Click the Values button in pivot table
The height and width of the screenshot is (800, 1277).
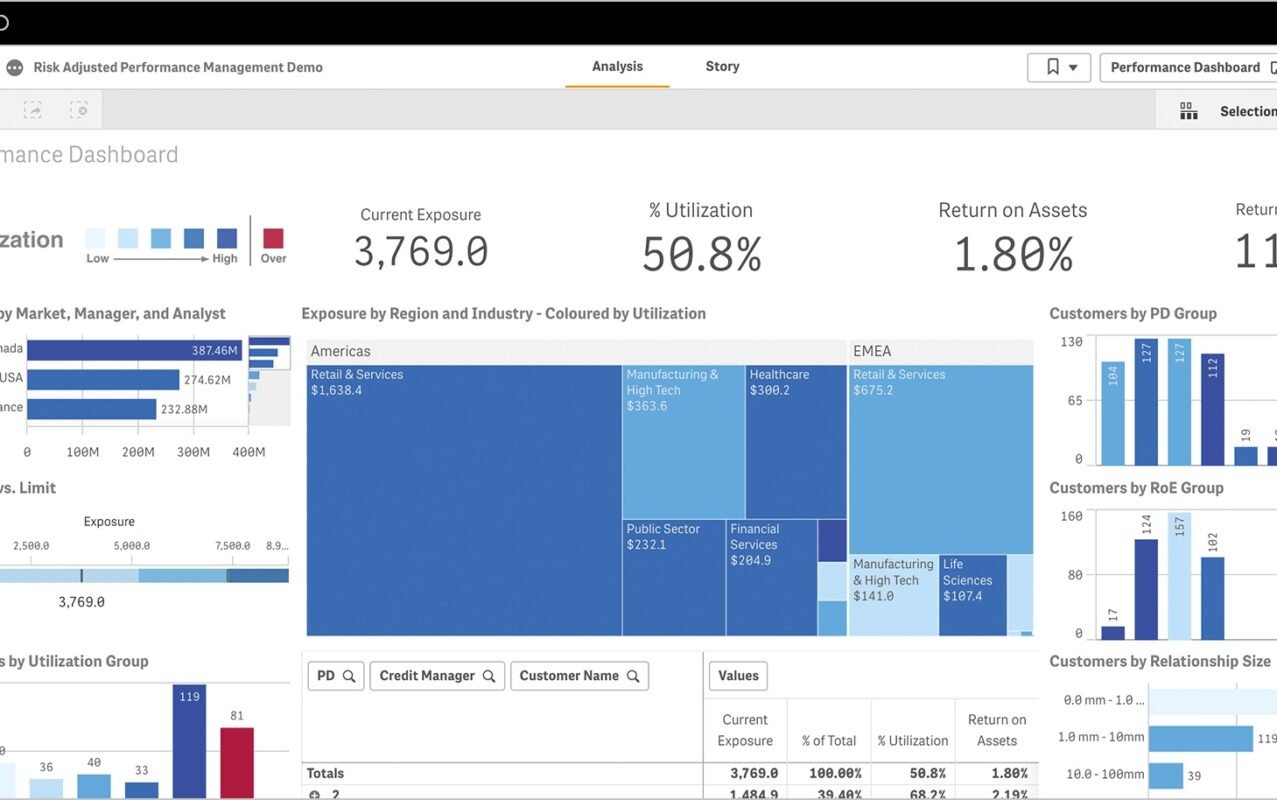(738, 676)
